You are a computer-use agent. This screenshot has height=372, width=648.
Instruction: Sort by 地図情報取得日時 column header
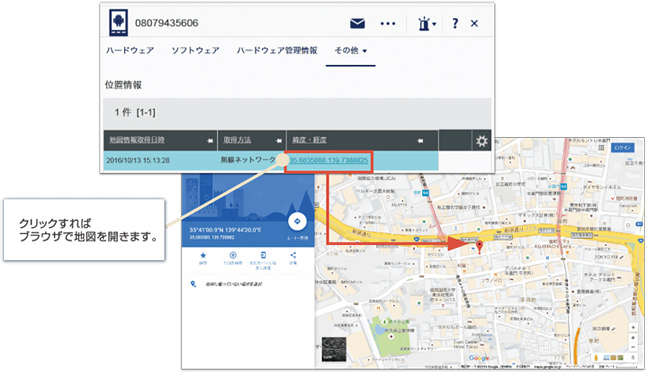point(137,140)
